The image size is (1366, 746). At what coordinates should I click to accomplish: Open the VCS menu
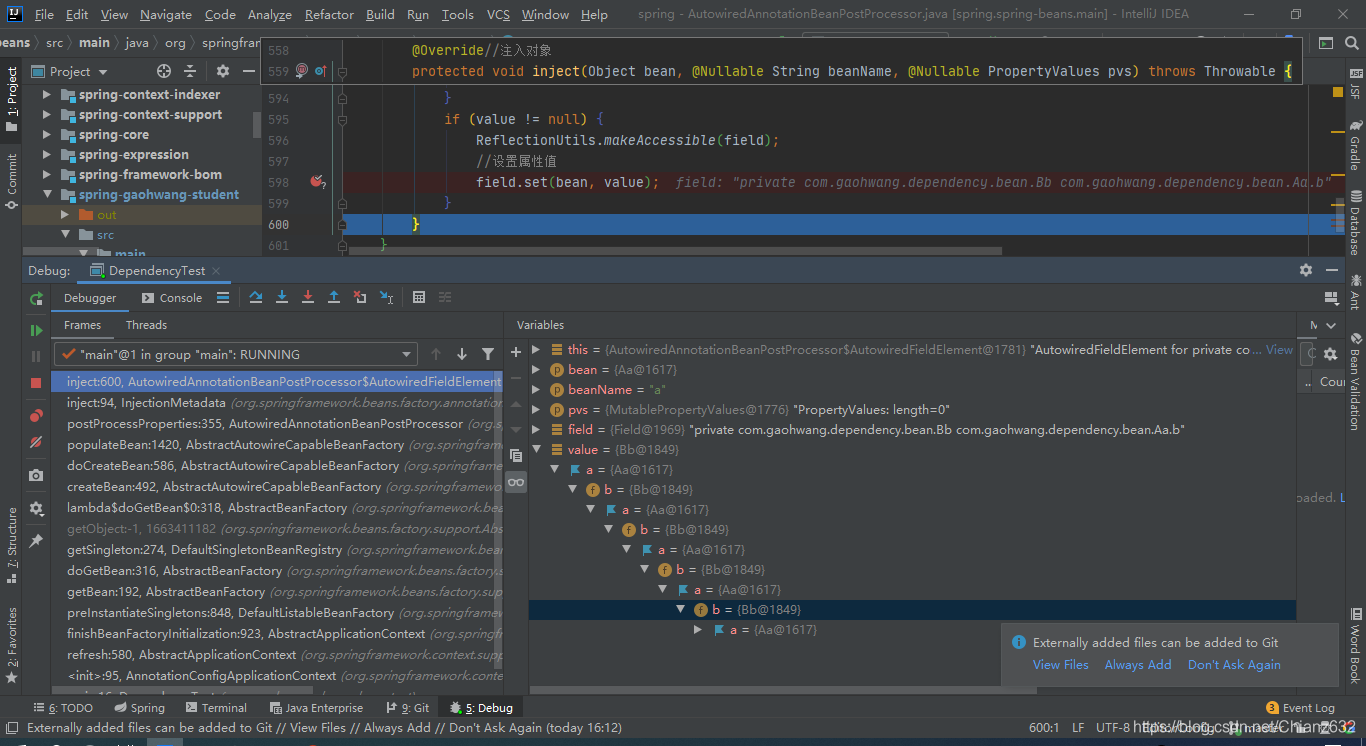coord(498,14)
